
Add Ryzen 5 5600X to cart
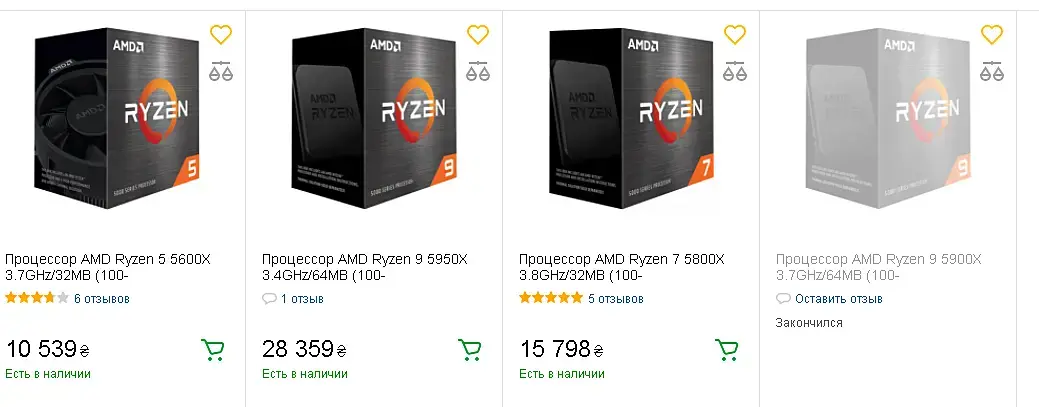(x=212, y=350)
